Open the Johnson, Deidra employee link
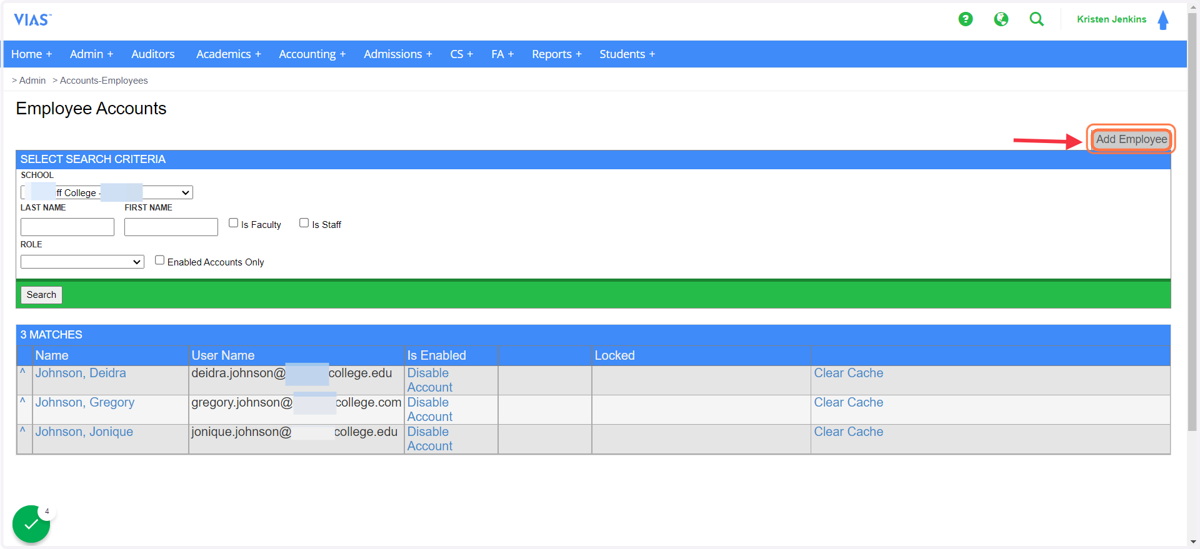Image resolution: width=1200 pixels, height=549 pixels. coord(81,373)
